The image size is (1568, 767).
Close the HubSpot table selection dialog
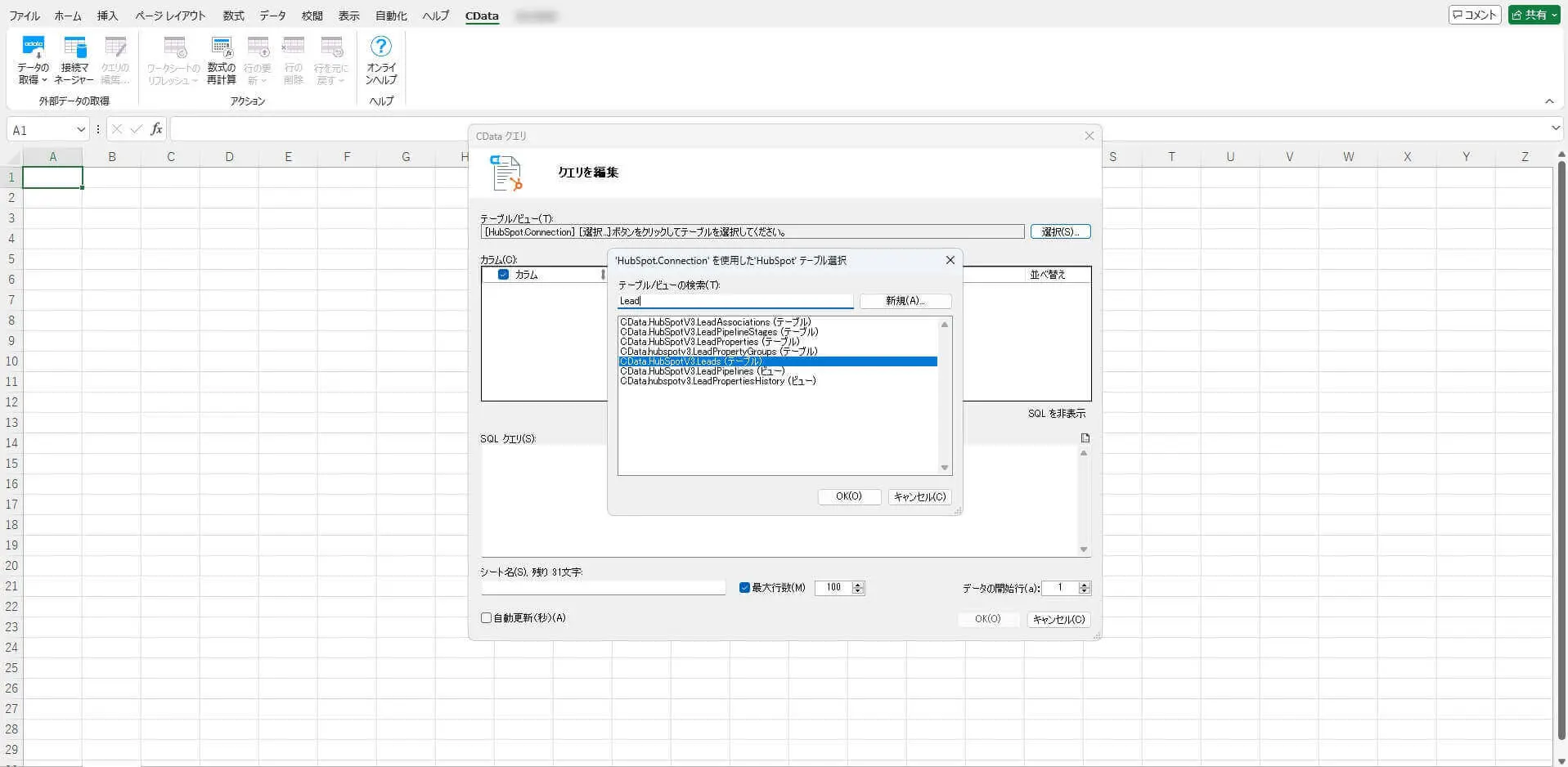point(950,260)
